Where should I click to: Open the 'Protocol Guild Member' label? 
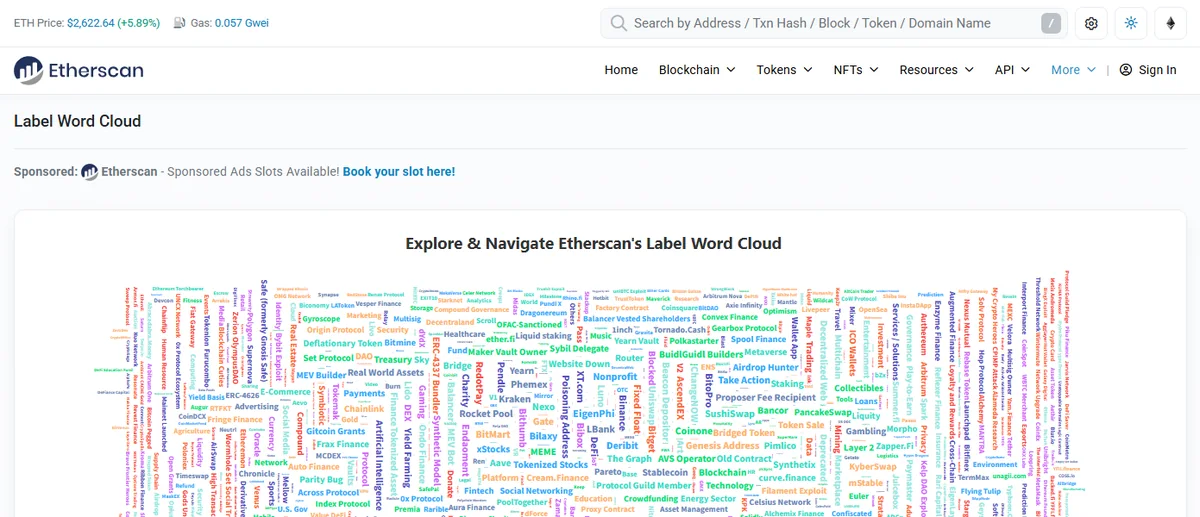(x=644, y=485)
